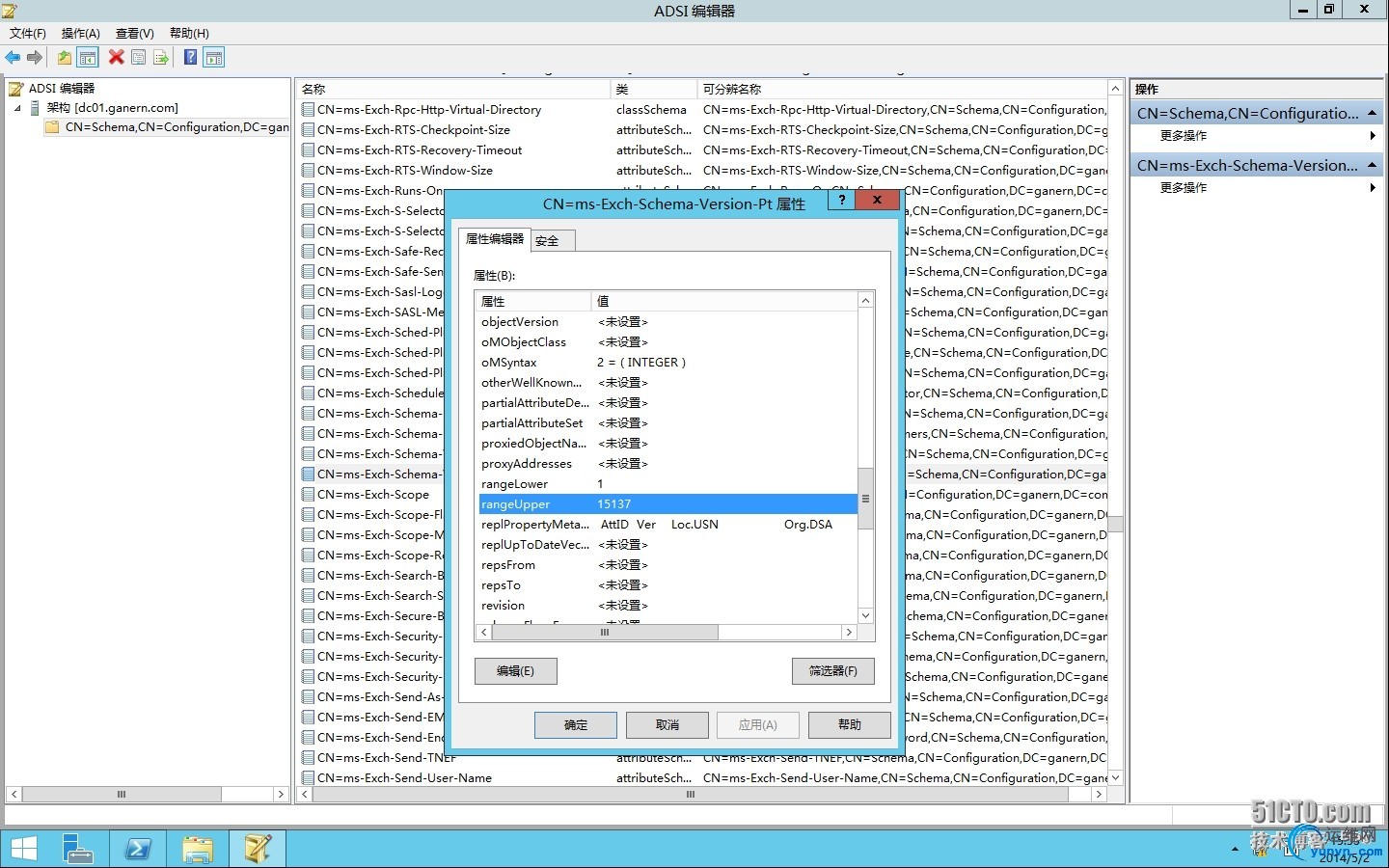Viewport: 1389px width, 868px height.
Task: Click the ADSI editor taskbar icon
Action: [x=257, y=849]
